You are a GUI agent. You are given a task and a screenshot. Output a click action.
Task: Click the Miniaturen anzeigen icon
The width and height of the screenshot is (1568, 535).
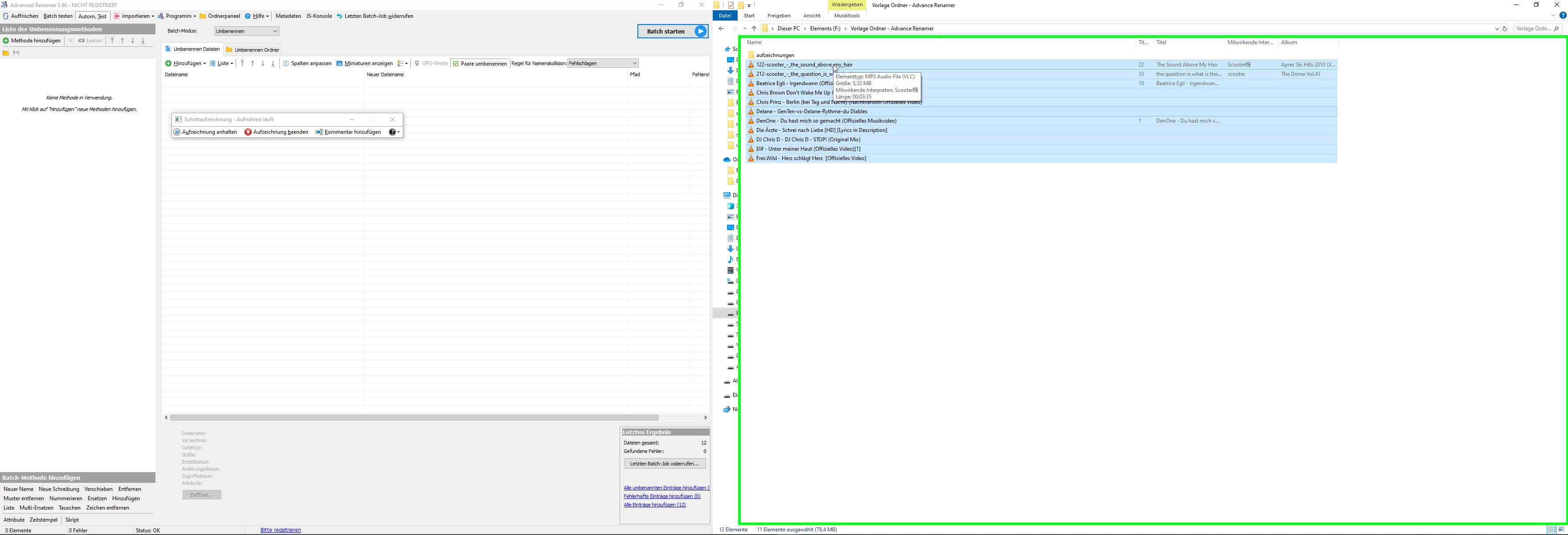(339, 63)
